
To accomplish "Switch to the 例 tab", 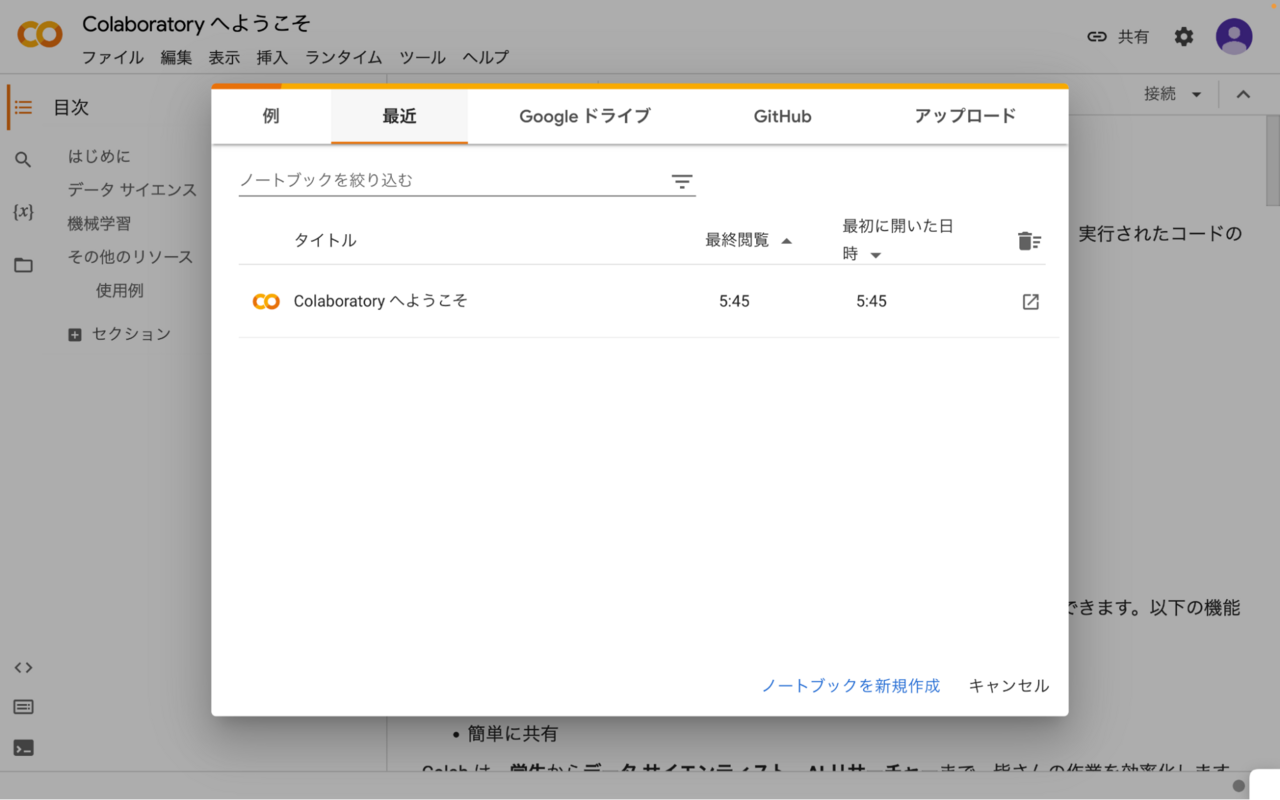I will 271,116.
